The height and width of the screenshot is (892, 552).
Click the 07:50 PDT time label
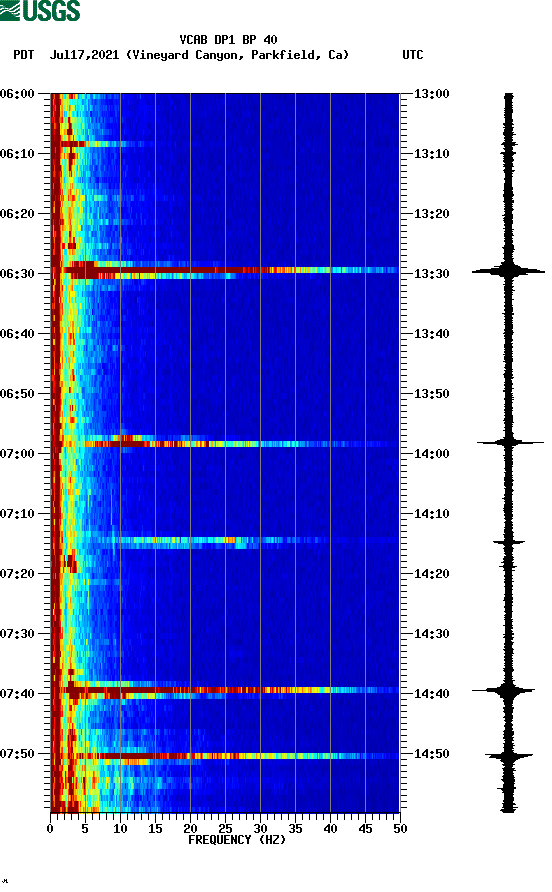[x=18, y=754]
